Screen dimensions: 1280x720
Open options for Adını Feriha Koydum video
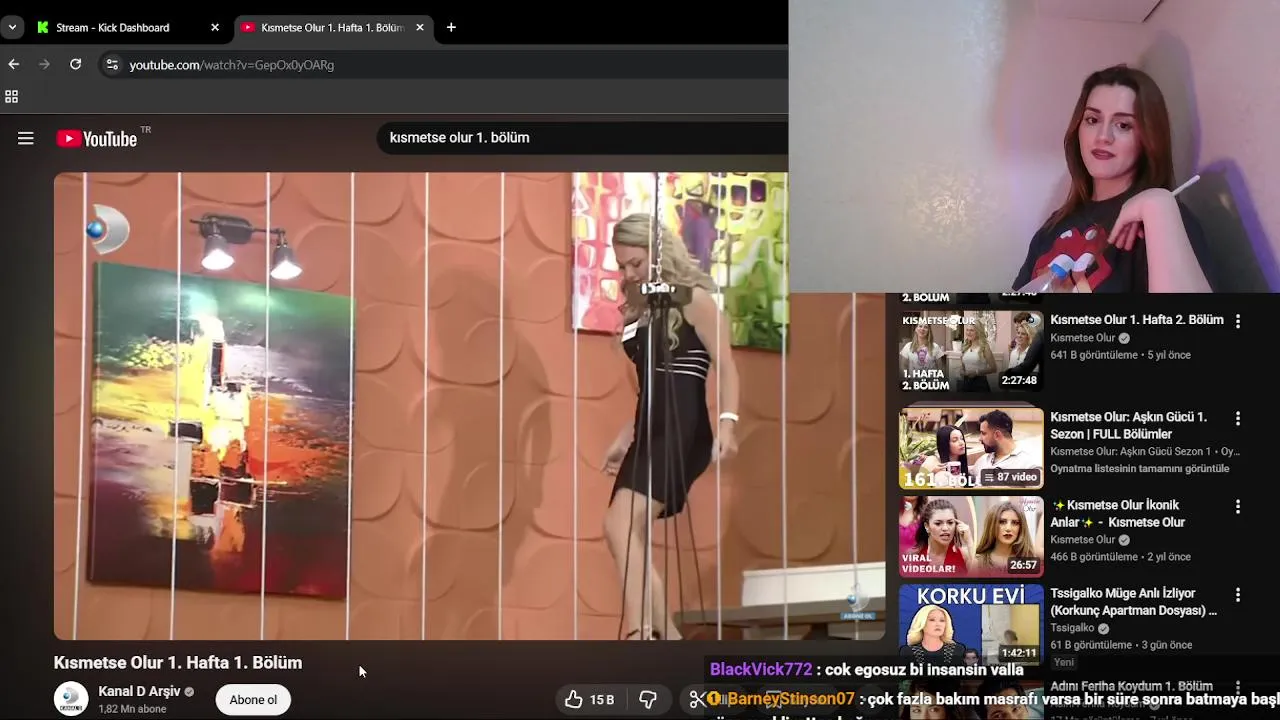(x=1238, y=688)
